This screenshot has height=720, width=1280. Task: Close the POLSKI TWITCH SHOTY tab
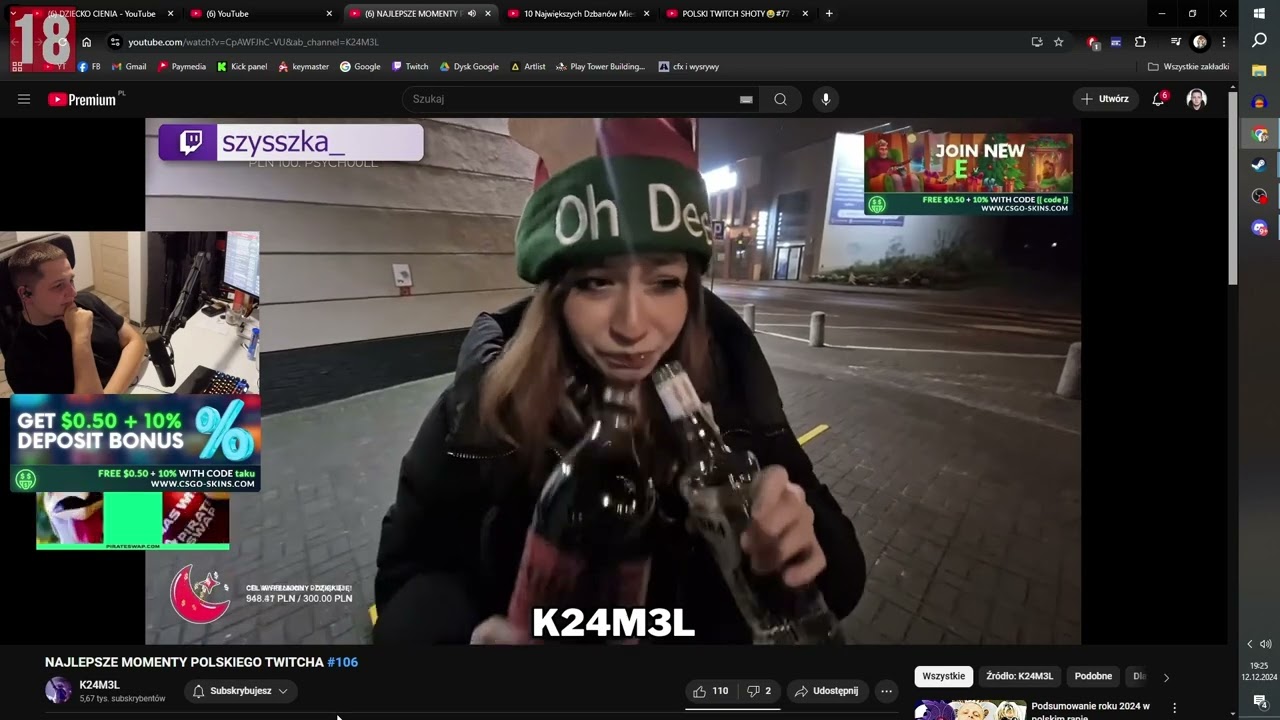[x=805, y=14]
